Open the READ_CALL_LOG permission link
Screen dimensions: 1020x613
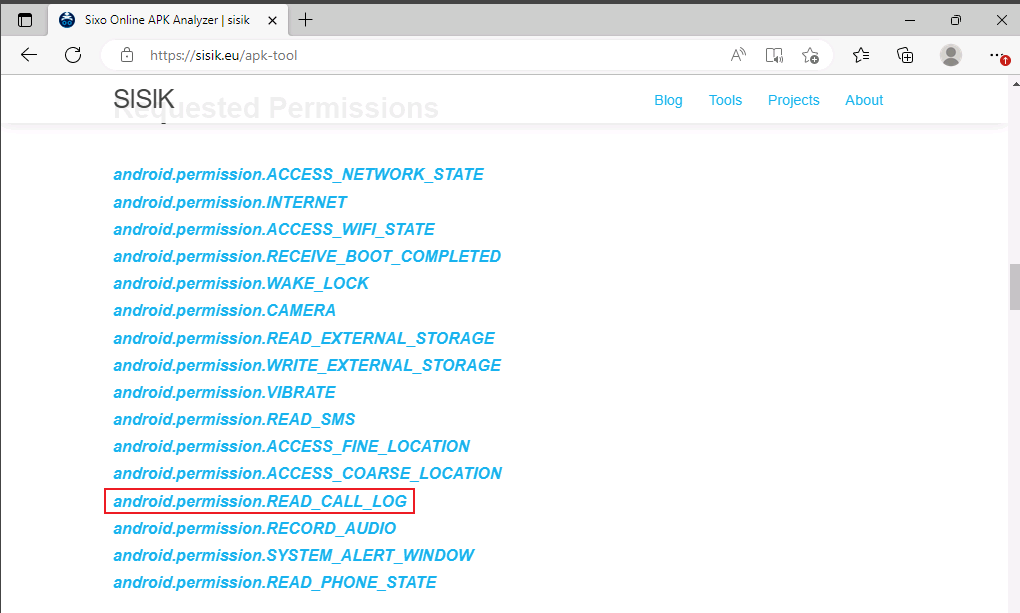260,501
